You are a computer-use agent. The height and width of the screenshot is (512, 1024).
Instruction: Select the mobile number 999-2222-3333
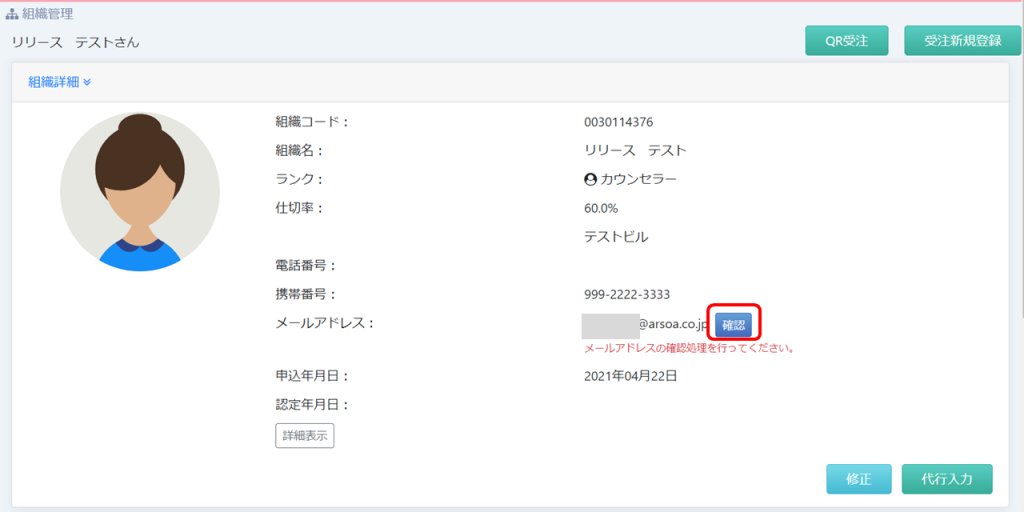[626, 295]
